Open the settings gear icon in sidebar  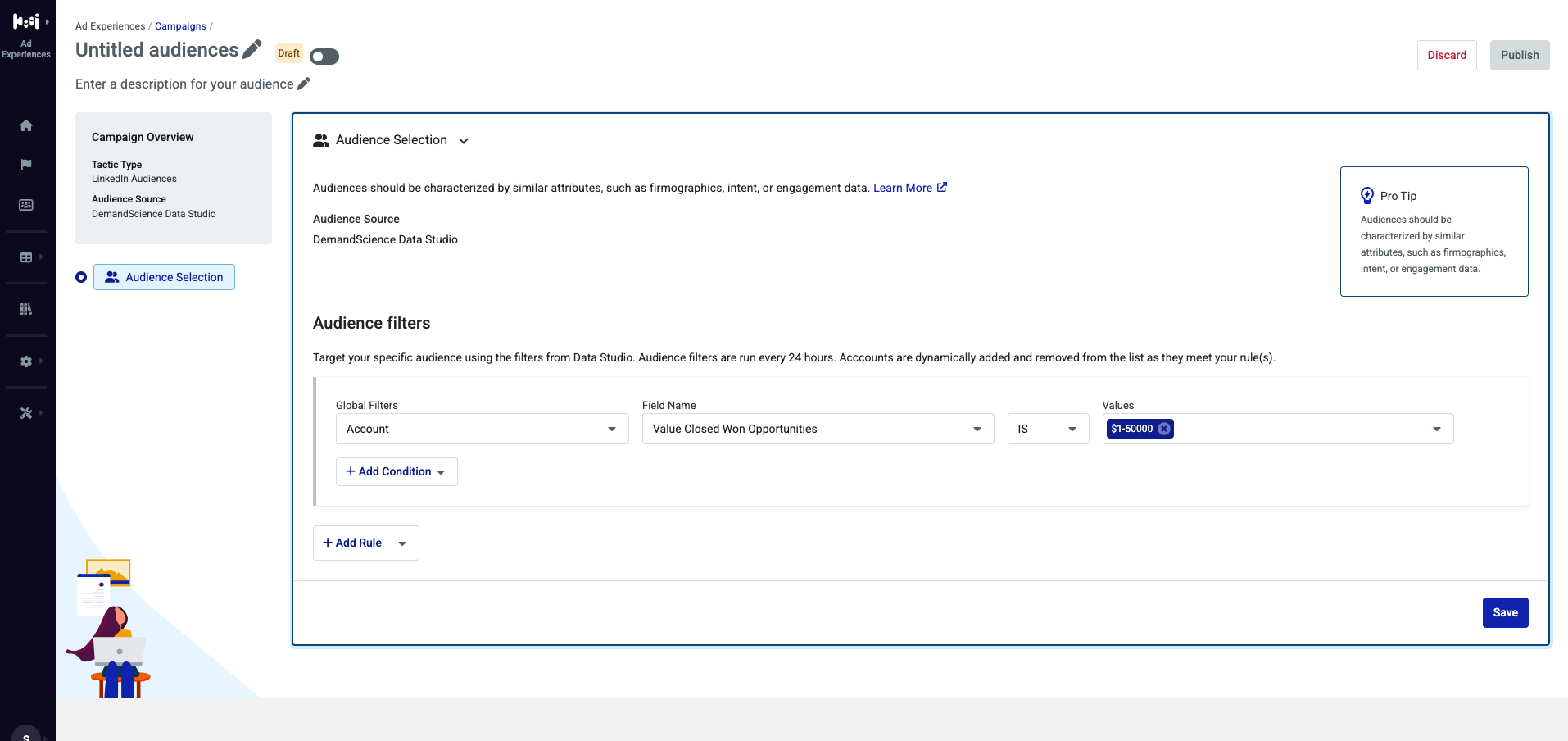[26, 361]
